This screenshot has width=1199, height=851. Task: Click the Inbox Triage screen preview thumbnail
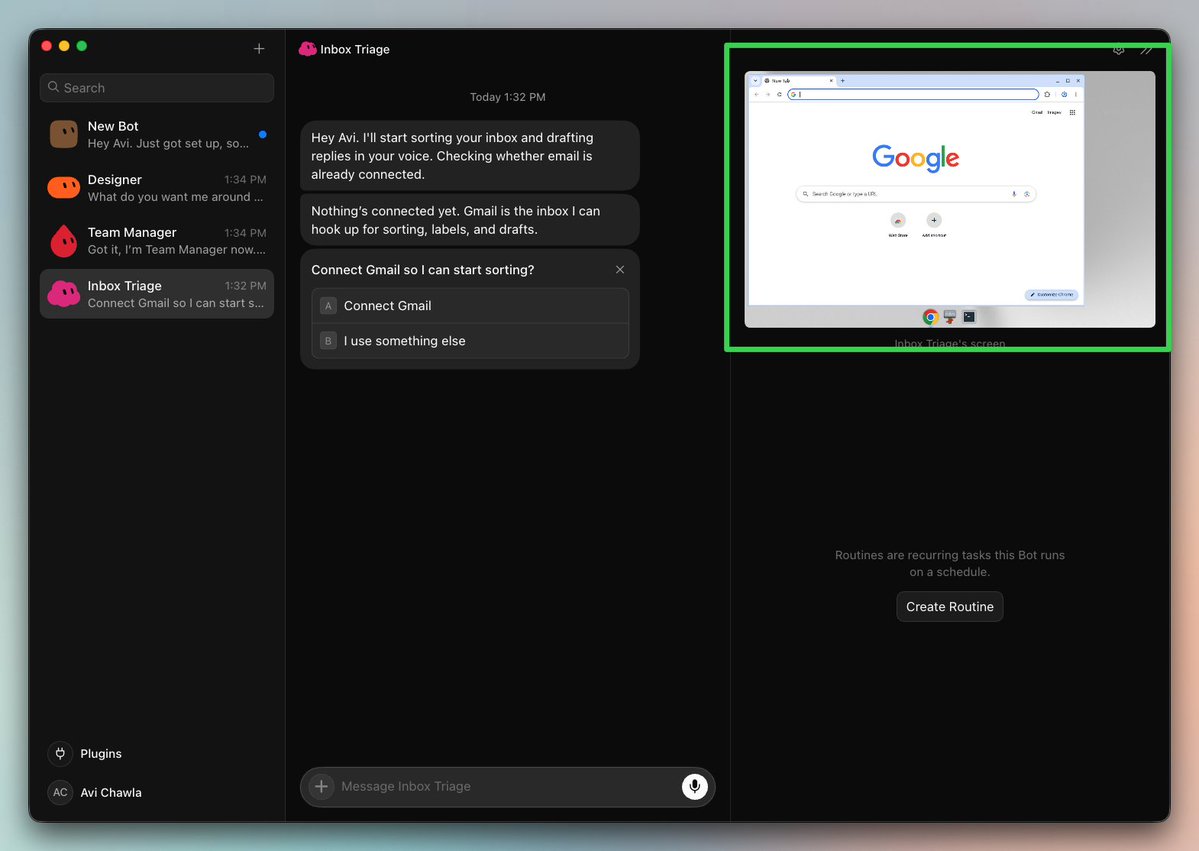[x=950, y=200]
